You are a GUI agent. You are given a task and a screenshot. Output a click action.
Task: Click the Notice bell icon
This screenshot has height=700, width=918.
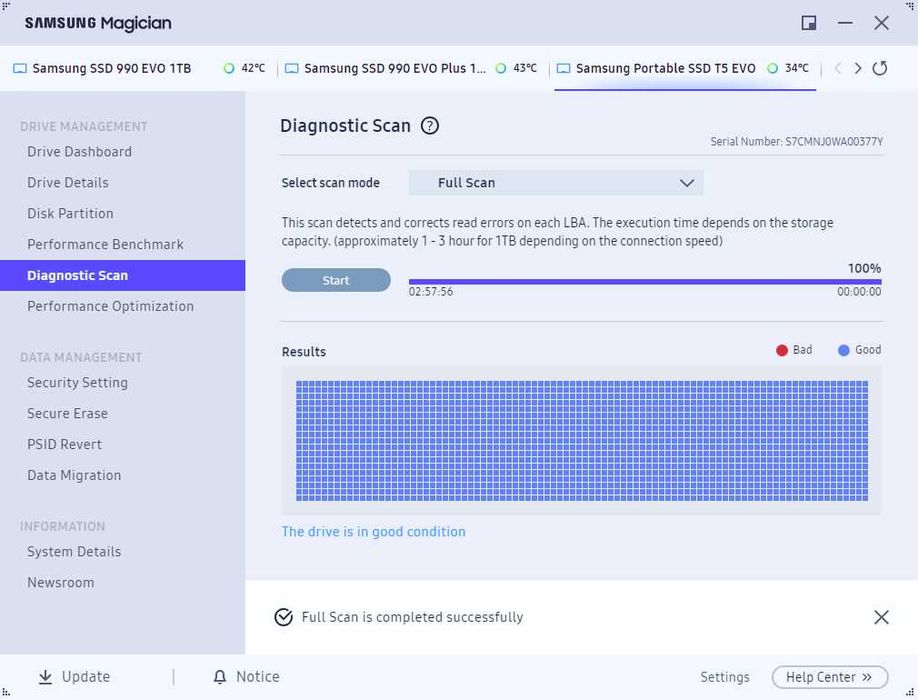(220, 677)
